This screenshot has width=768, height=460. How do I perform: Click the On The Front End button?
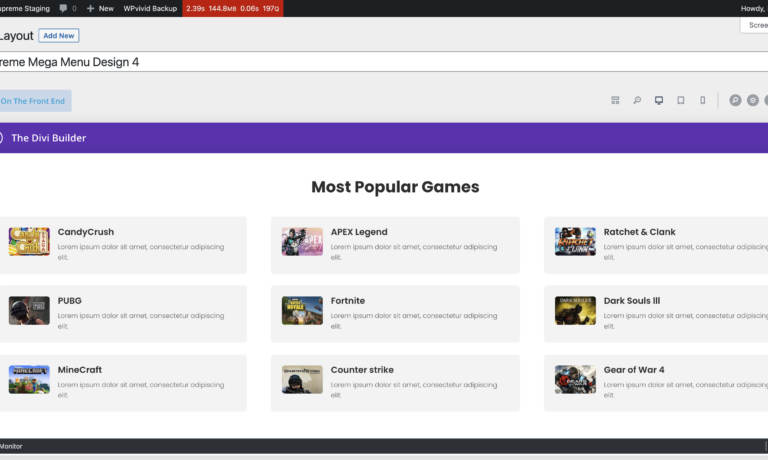(35, 101)
